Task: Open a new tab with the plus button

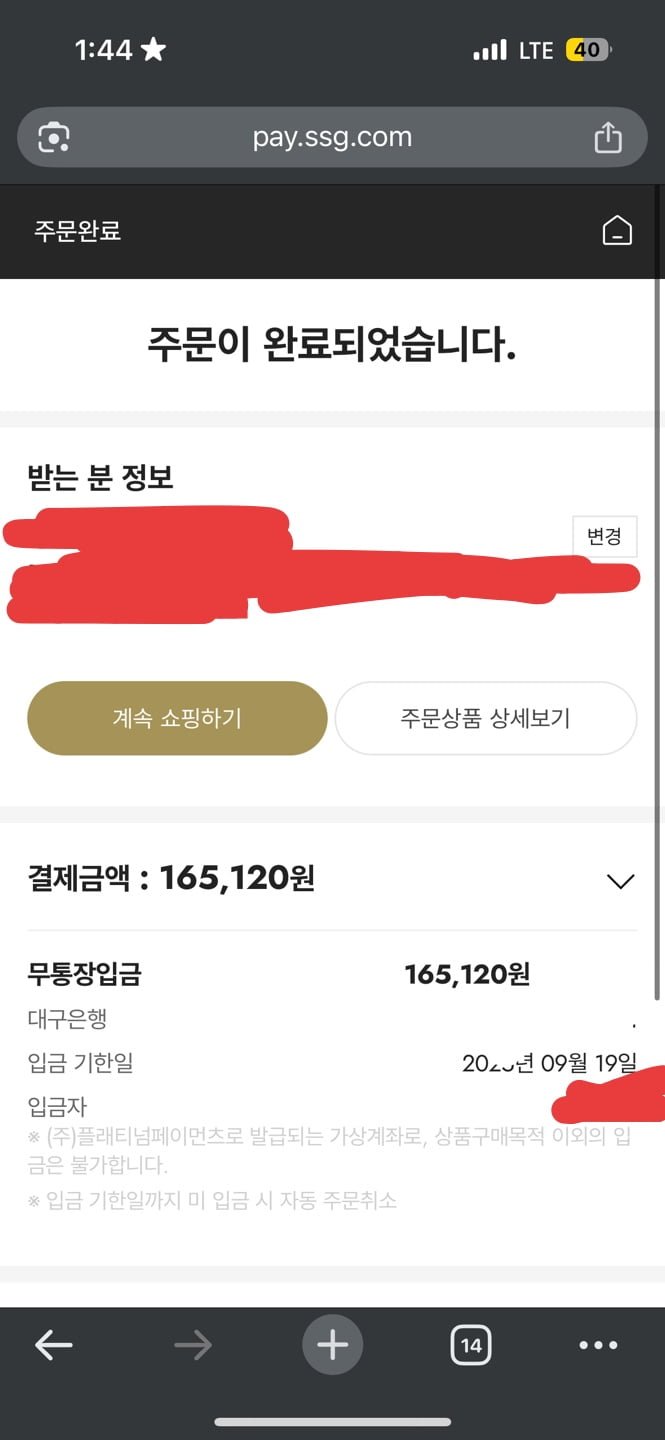Action: point(332,1345)
